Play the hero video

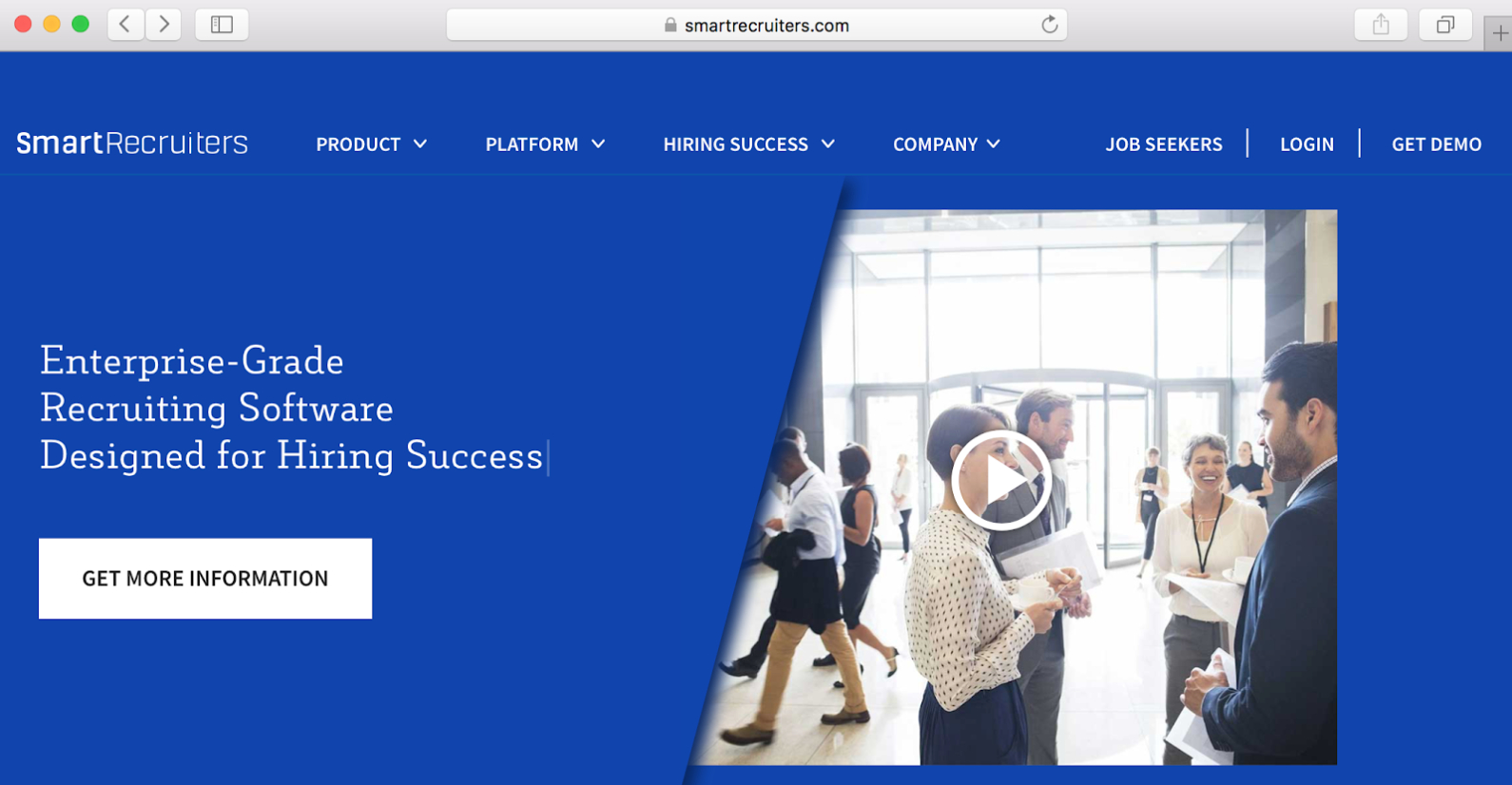pos(1000,480)
